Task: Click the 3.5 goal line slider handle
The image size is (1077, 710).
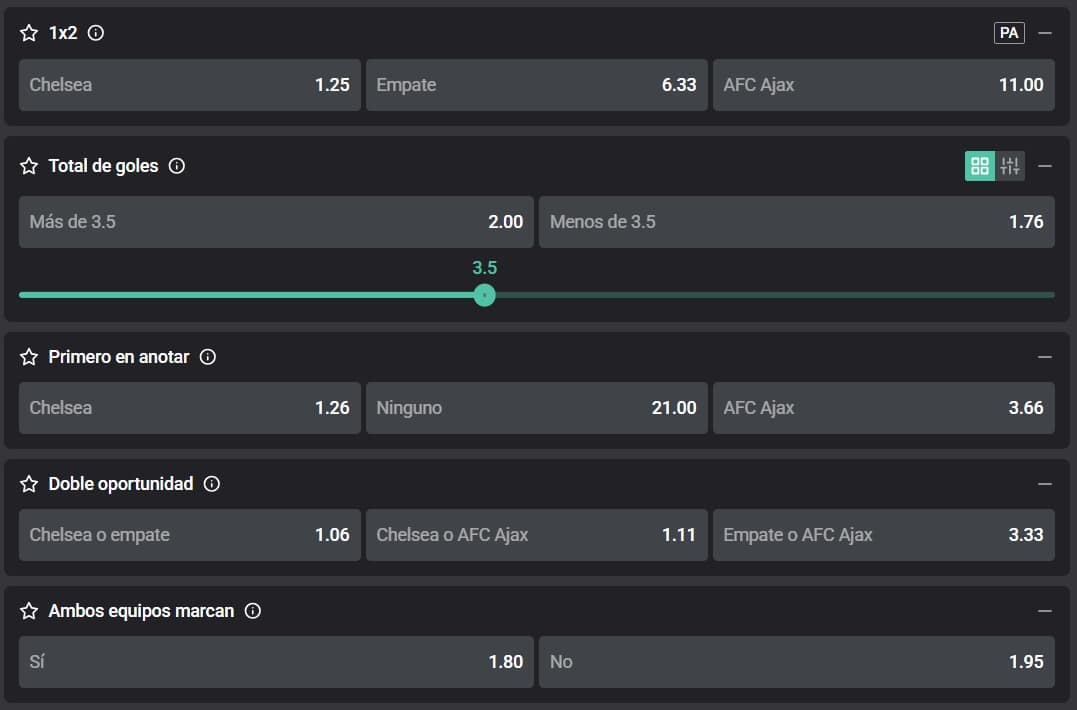Action: pyautogui.click(x=485, y=295)
